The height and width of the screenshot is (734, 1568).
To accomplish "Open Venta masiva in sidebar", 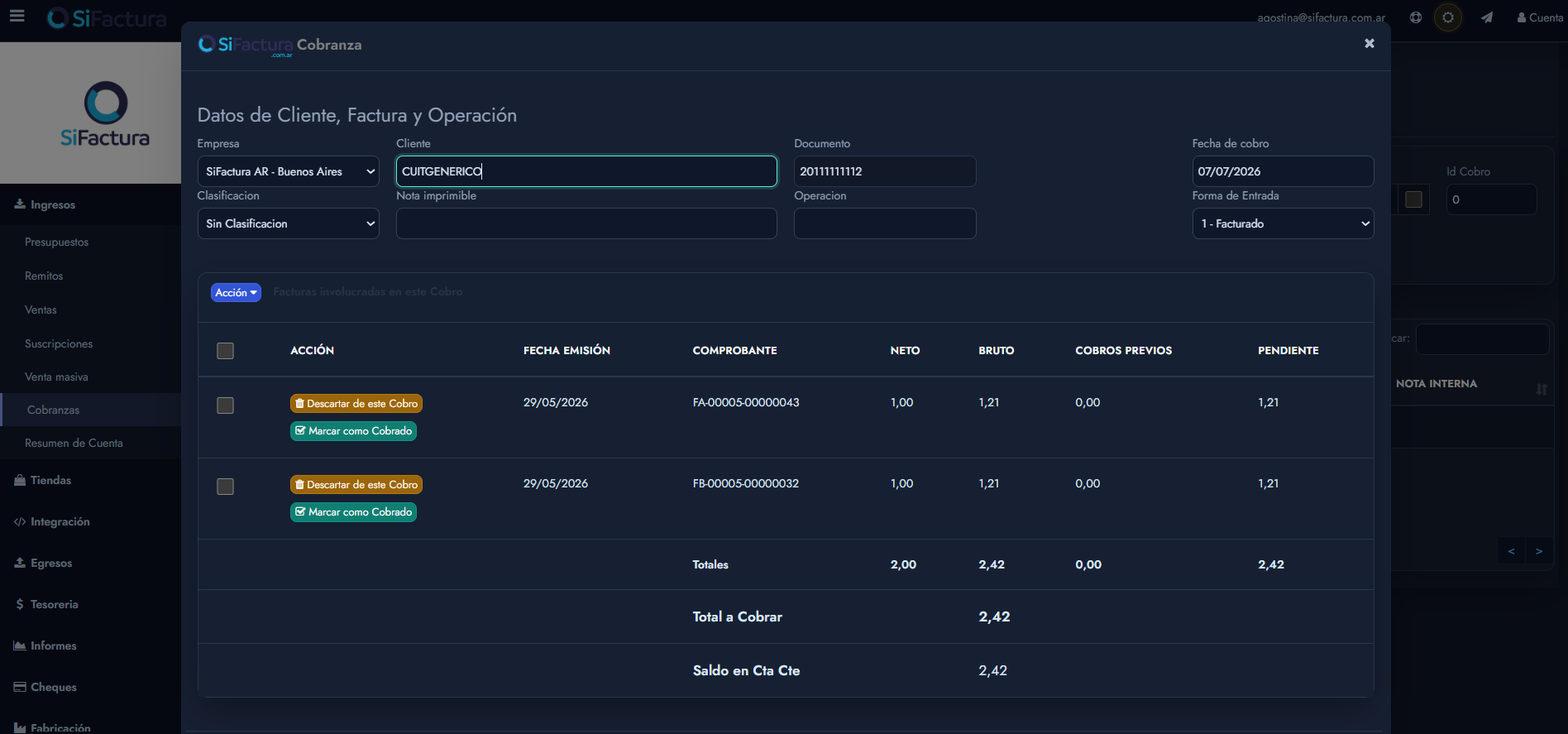I will click(56, 377).
